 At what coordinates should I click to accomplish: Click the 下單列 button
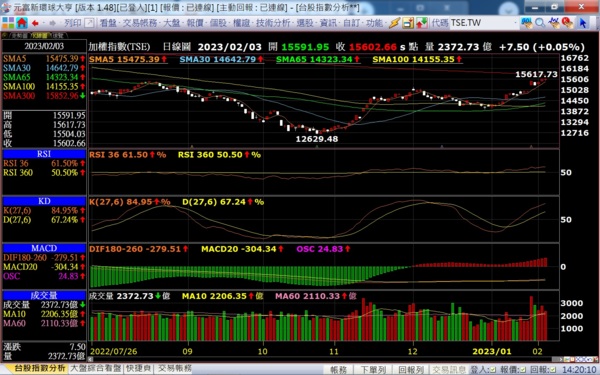[373, 370]
